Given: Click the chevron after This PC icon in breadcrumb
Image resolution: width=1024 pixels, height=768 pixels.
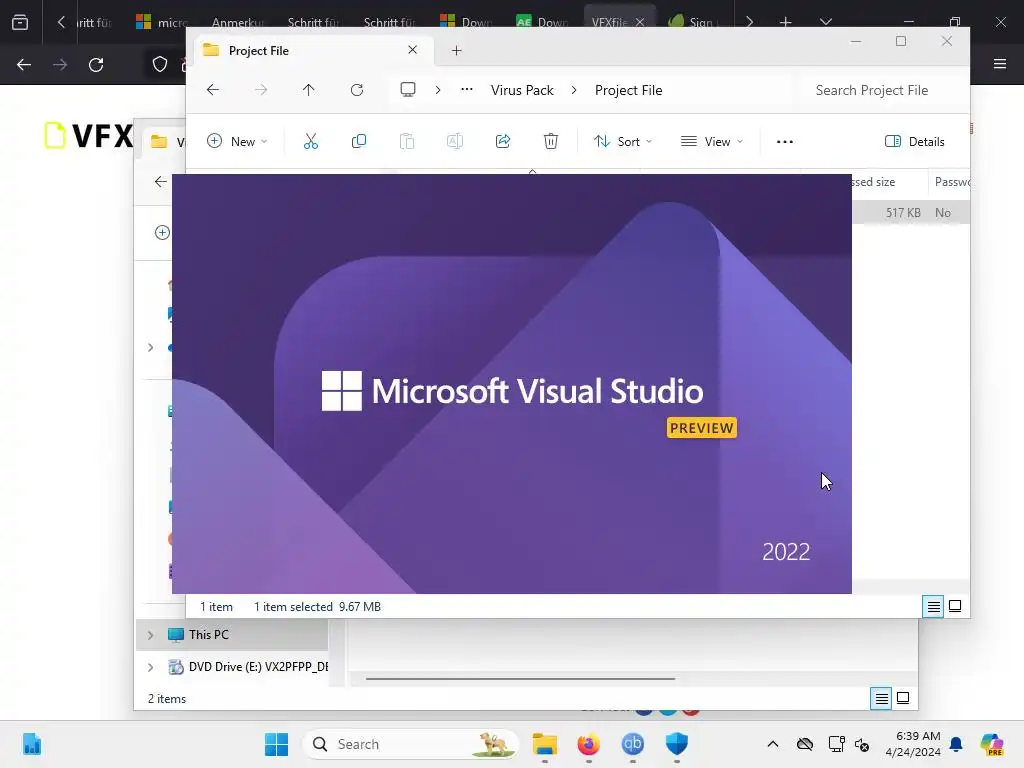Looking at the screenshot, I should [438, 90].
